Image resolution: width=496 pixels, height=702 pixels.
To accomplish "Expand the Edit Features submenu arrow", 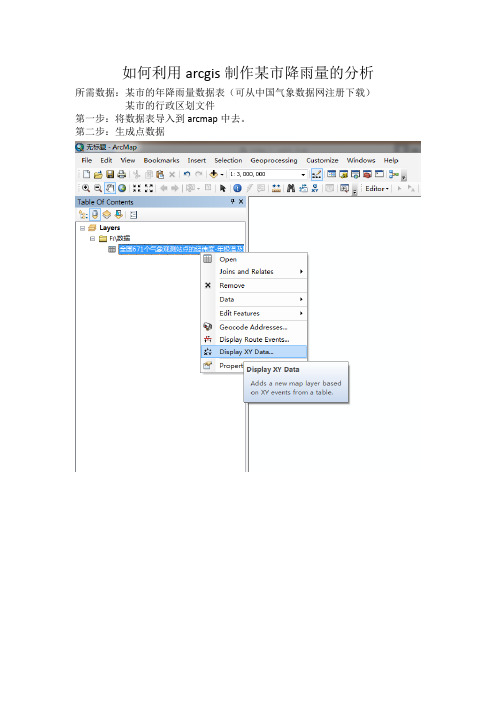I will (x=301, y=313).
